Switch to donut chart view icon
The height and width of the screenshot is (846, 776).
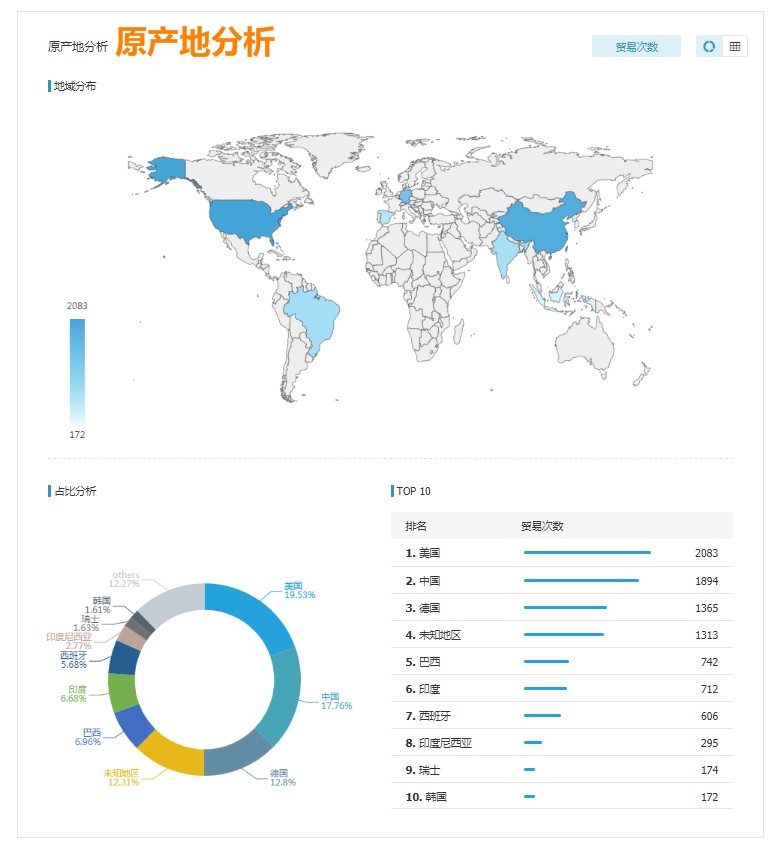point(709,46)
